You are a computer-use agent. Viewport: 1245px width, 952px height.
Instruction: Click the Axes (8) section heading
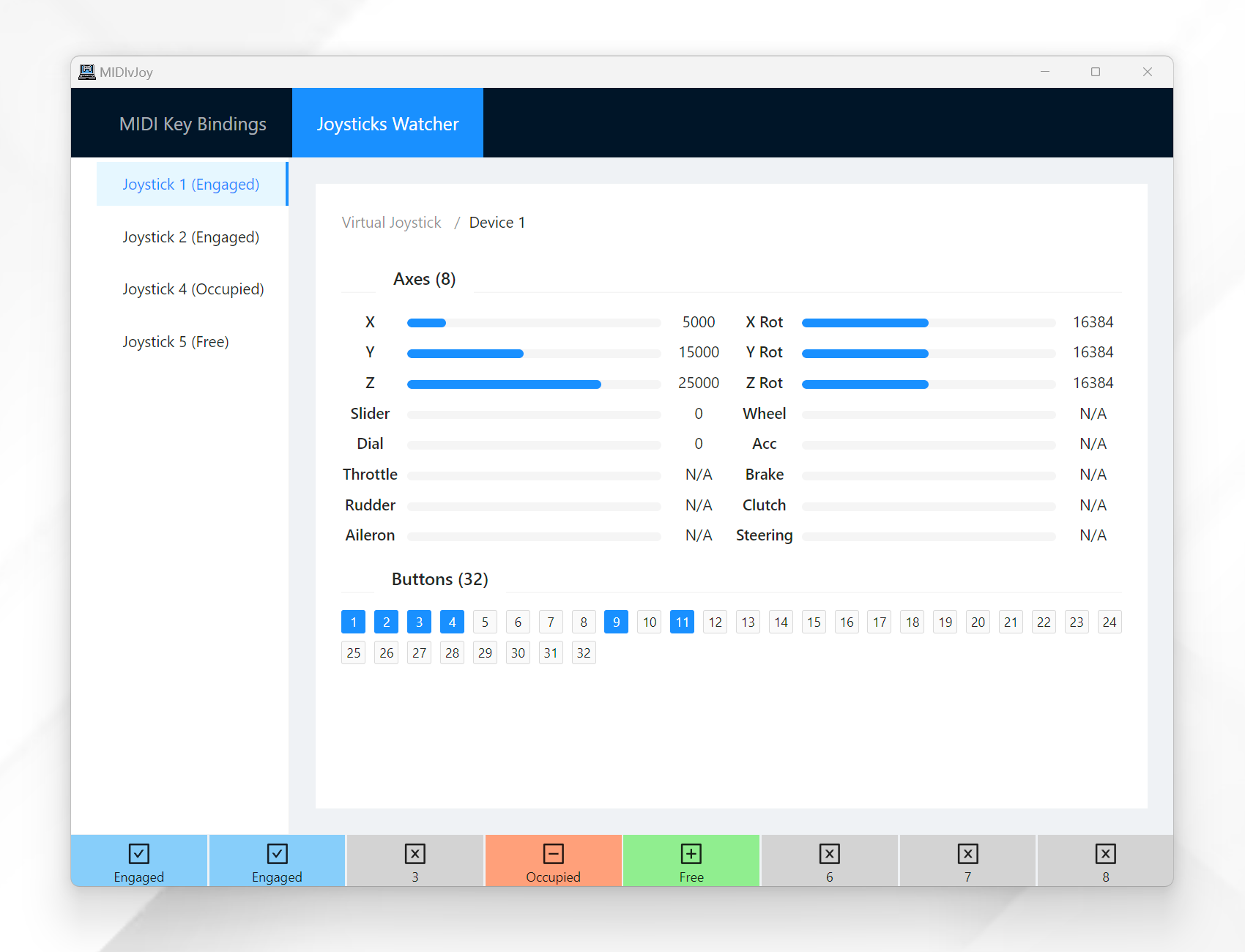coord(425,279)
